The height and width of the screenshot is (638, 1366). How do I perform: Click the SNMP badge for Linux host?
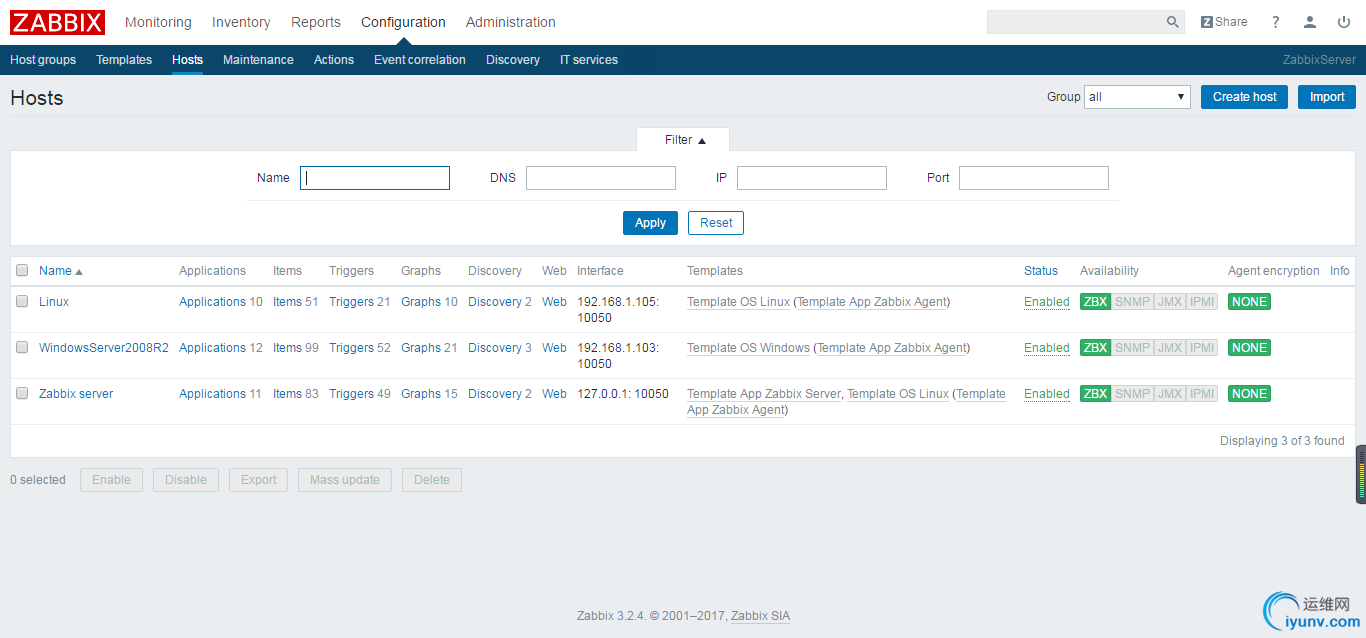click(1132, 302)
